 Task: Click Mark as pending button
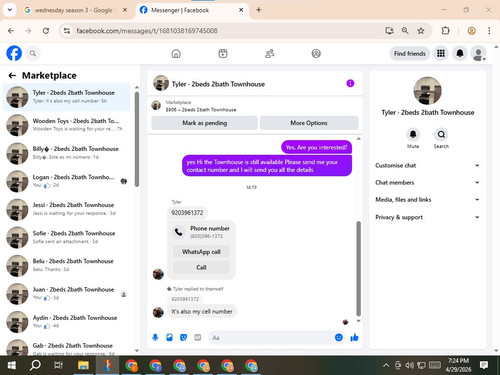[x=204, y=123]
